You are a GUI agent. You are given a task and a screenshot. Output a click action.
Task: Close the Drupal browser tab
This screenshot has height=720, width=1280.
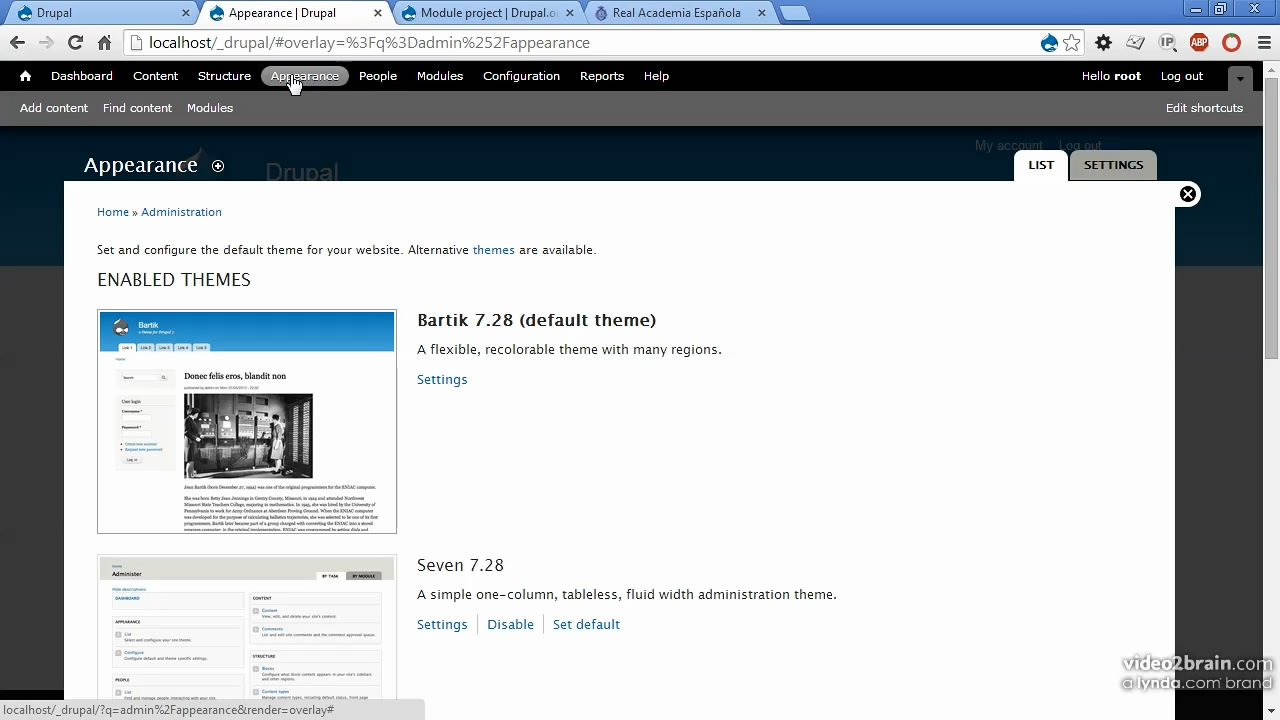[x=186, y=13]
